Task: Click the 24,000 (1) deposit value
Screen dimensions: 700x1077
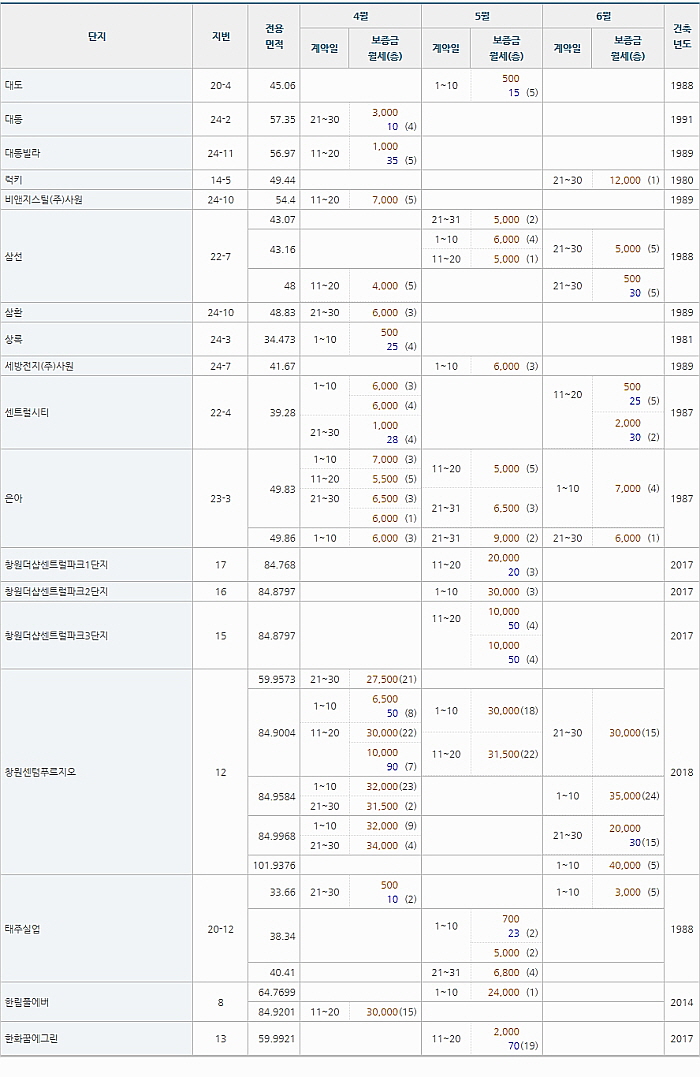Action: (x=513, y=993)
